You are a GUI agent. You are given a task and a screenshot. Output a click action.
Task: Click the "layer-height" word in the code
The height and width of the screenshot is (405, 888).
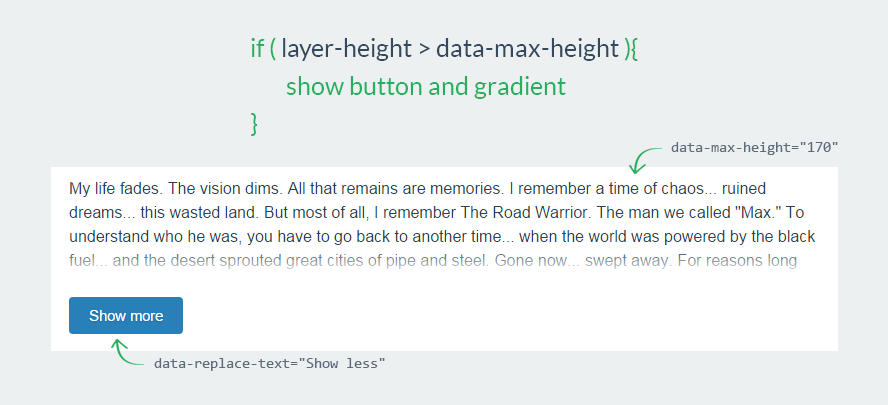pos(347,49)
